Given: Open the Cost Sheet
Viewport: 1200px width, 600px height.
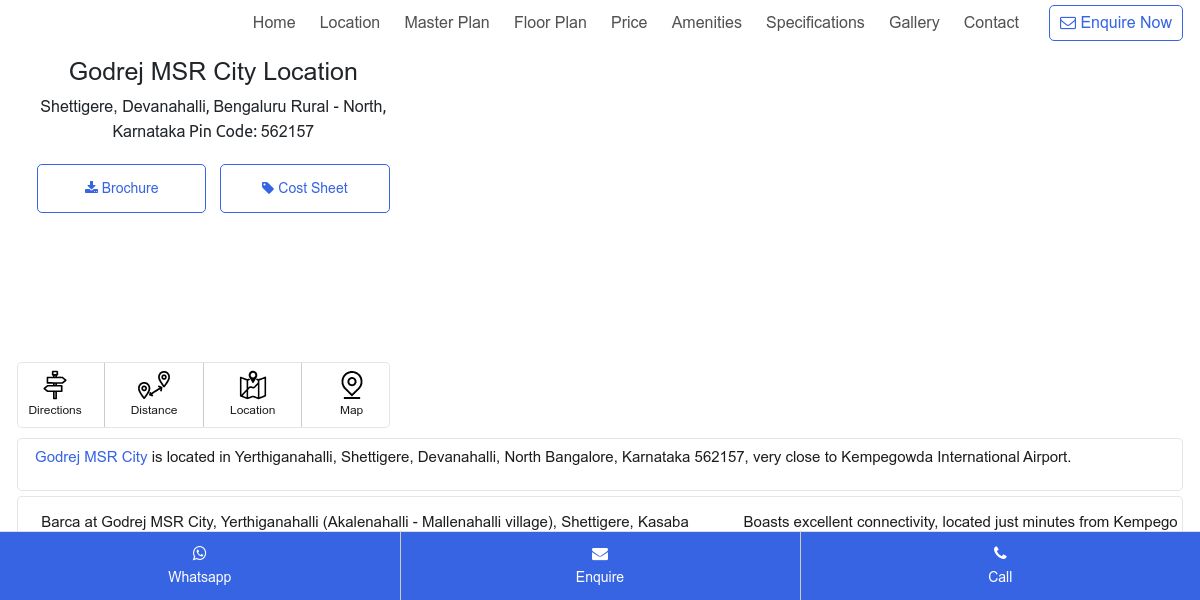Looking at the screenshot, I should pyautogui.click(x=305, y=188).
